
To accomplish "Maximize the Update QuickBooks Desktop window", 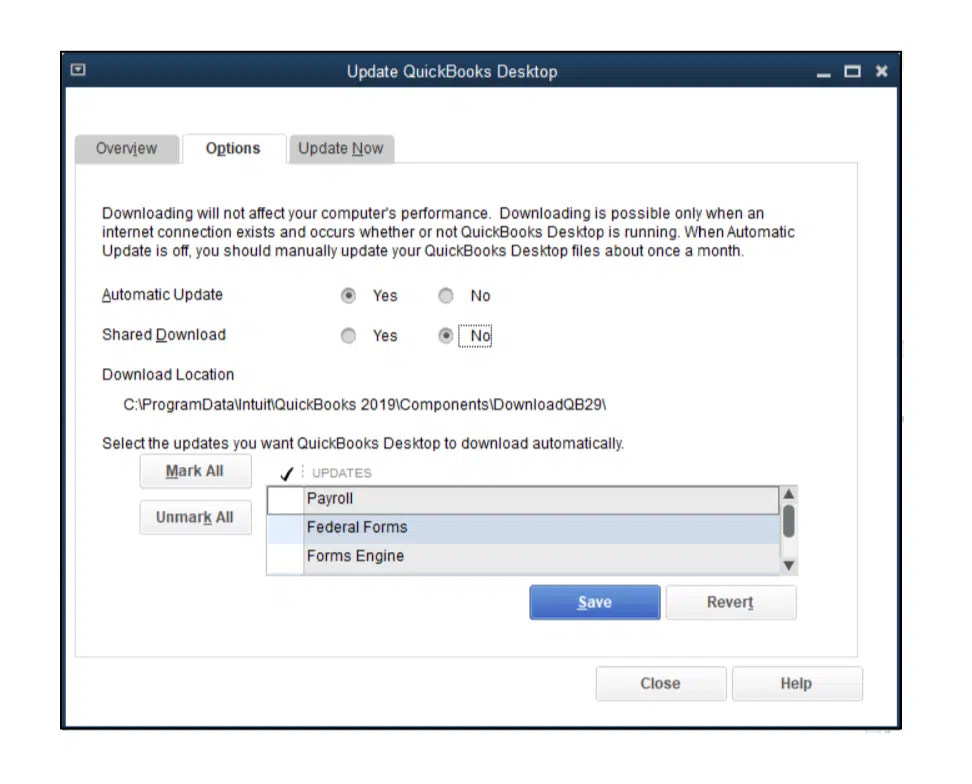I will (852, 71).
